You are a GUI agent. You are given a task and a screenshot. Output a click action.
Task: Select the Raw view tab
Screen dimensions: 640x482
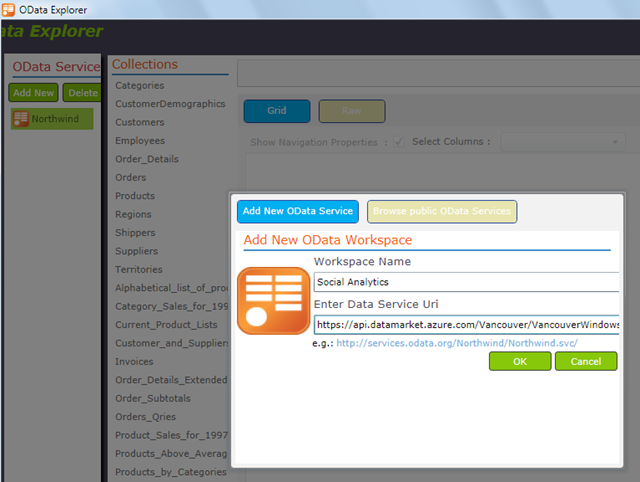click(351, 111)
